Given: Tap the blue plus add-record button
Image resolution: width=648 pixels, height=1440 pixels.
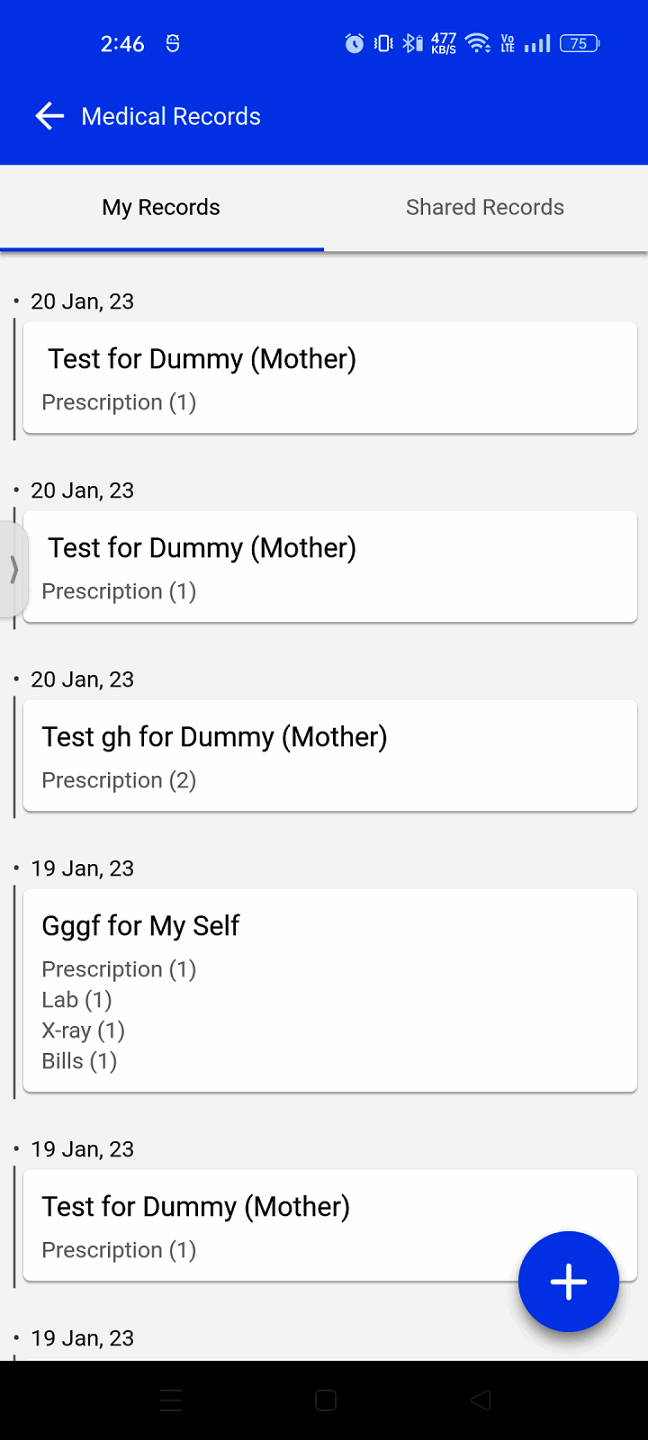Looking at the screenshot, I should (568, 1281).
